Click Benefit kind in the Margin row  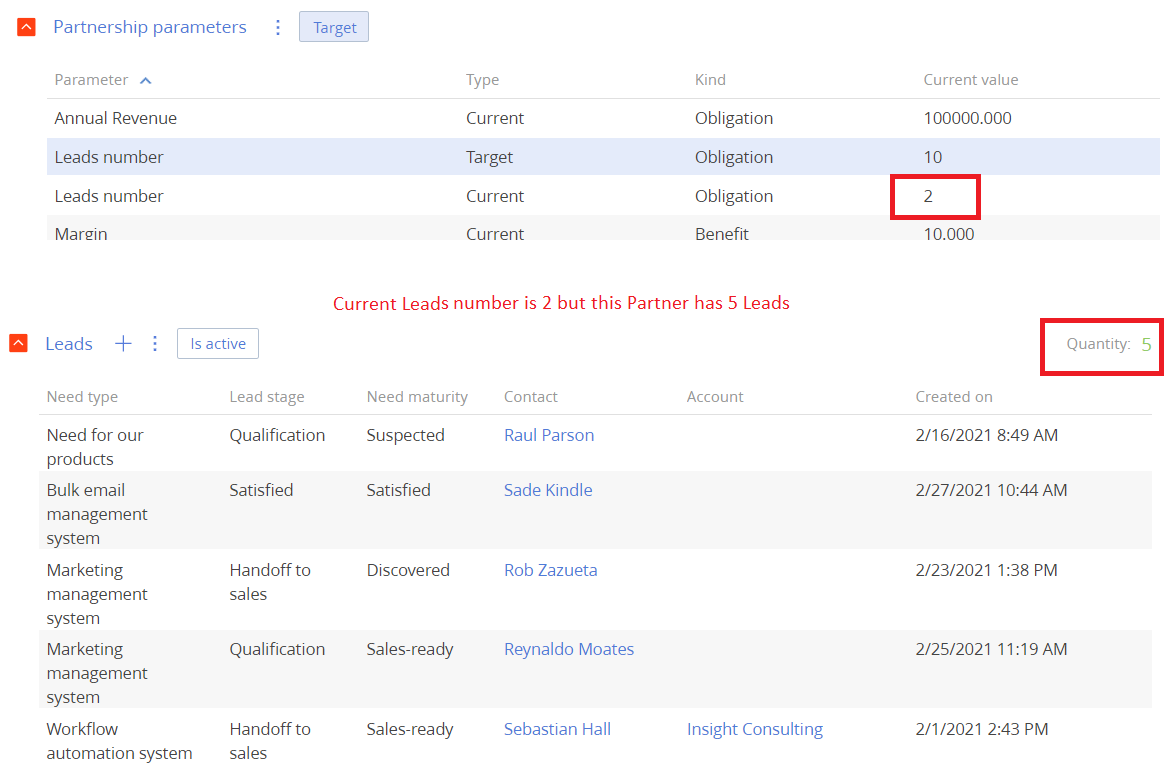coord(722,233)
